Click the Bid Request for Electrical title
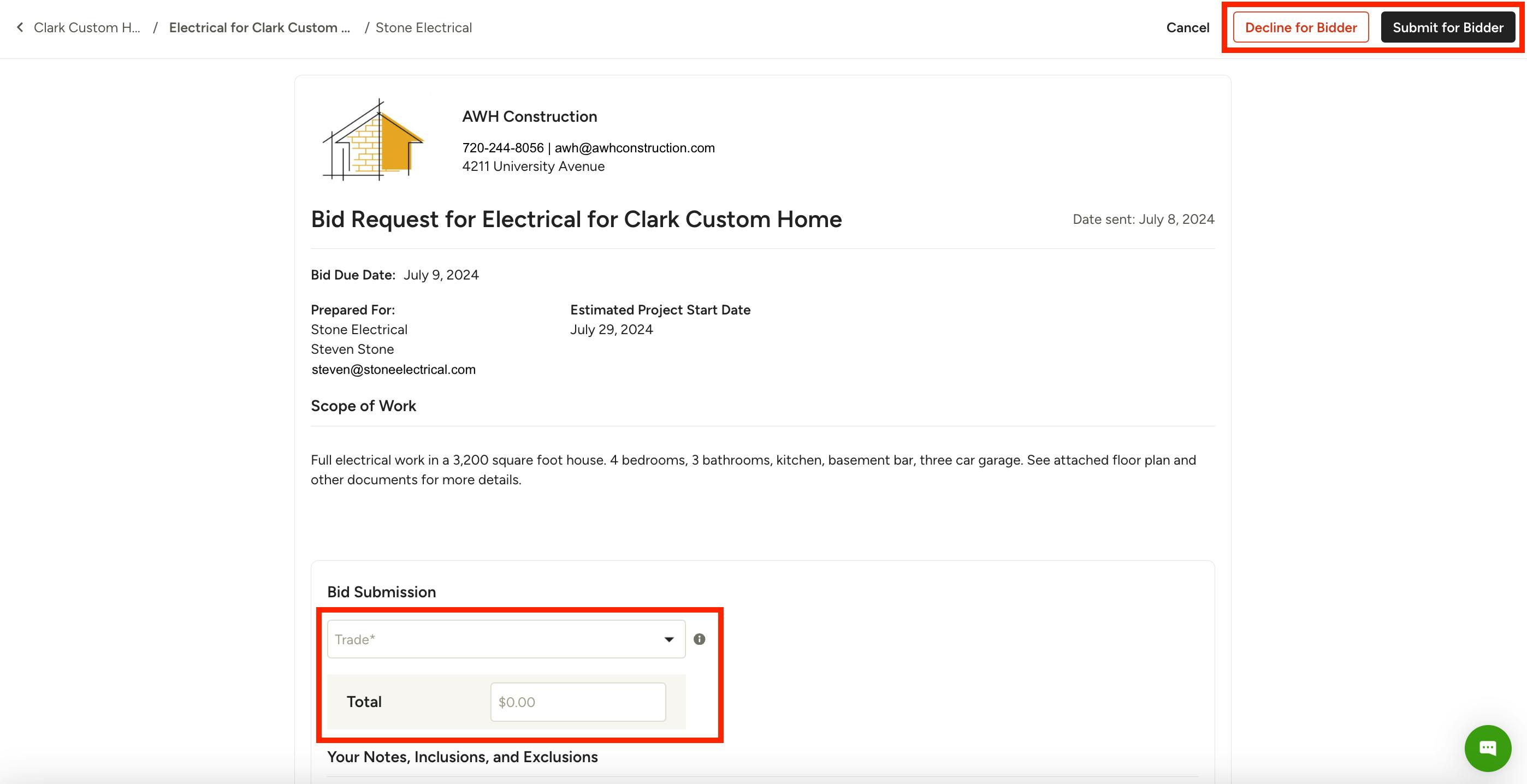This screenshot has height=784, width=1527. coord(576,219)
